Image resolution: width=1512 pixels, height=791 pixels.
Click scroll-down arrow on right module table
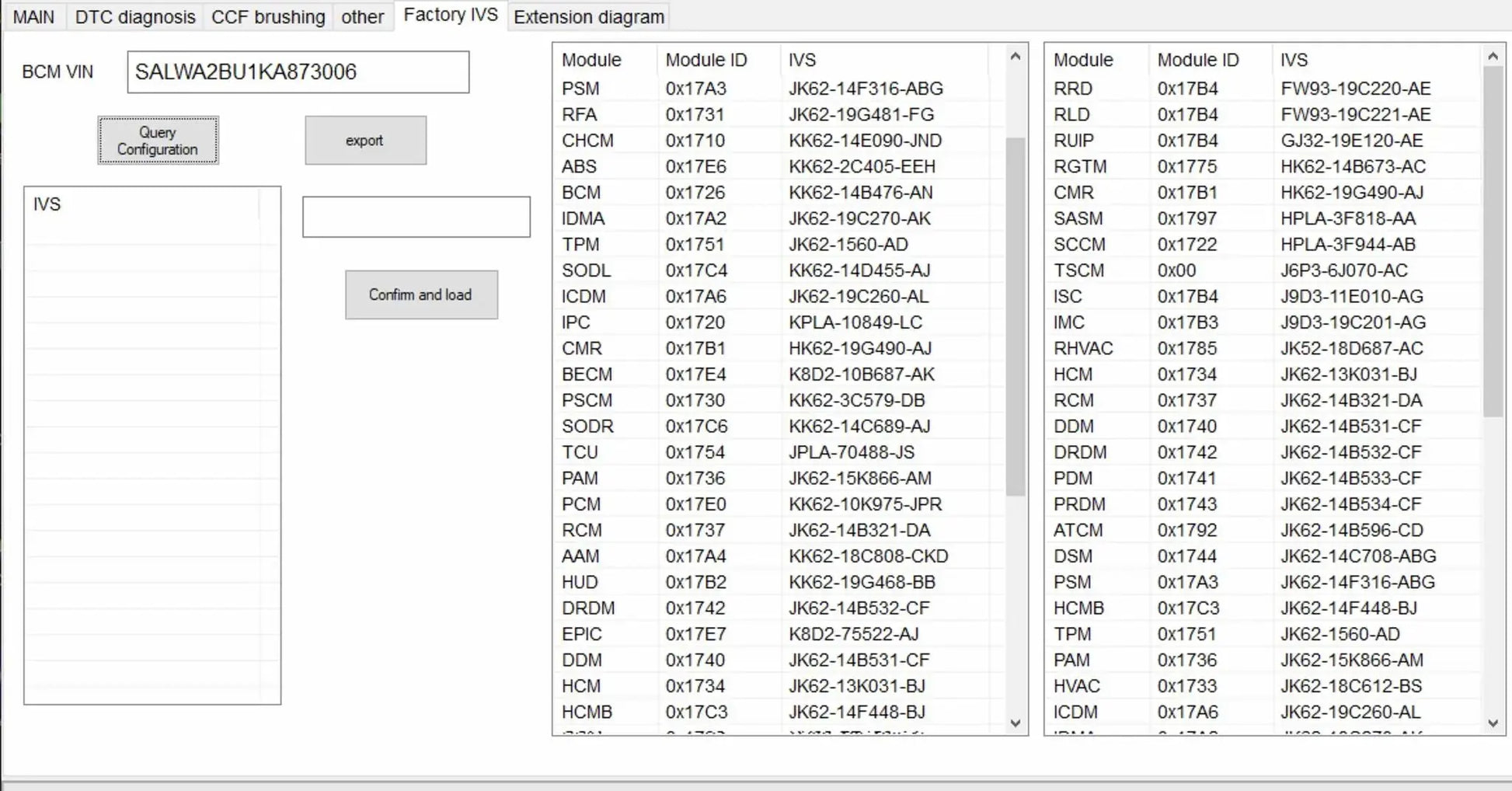click(1493, 723)
